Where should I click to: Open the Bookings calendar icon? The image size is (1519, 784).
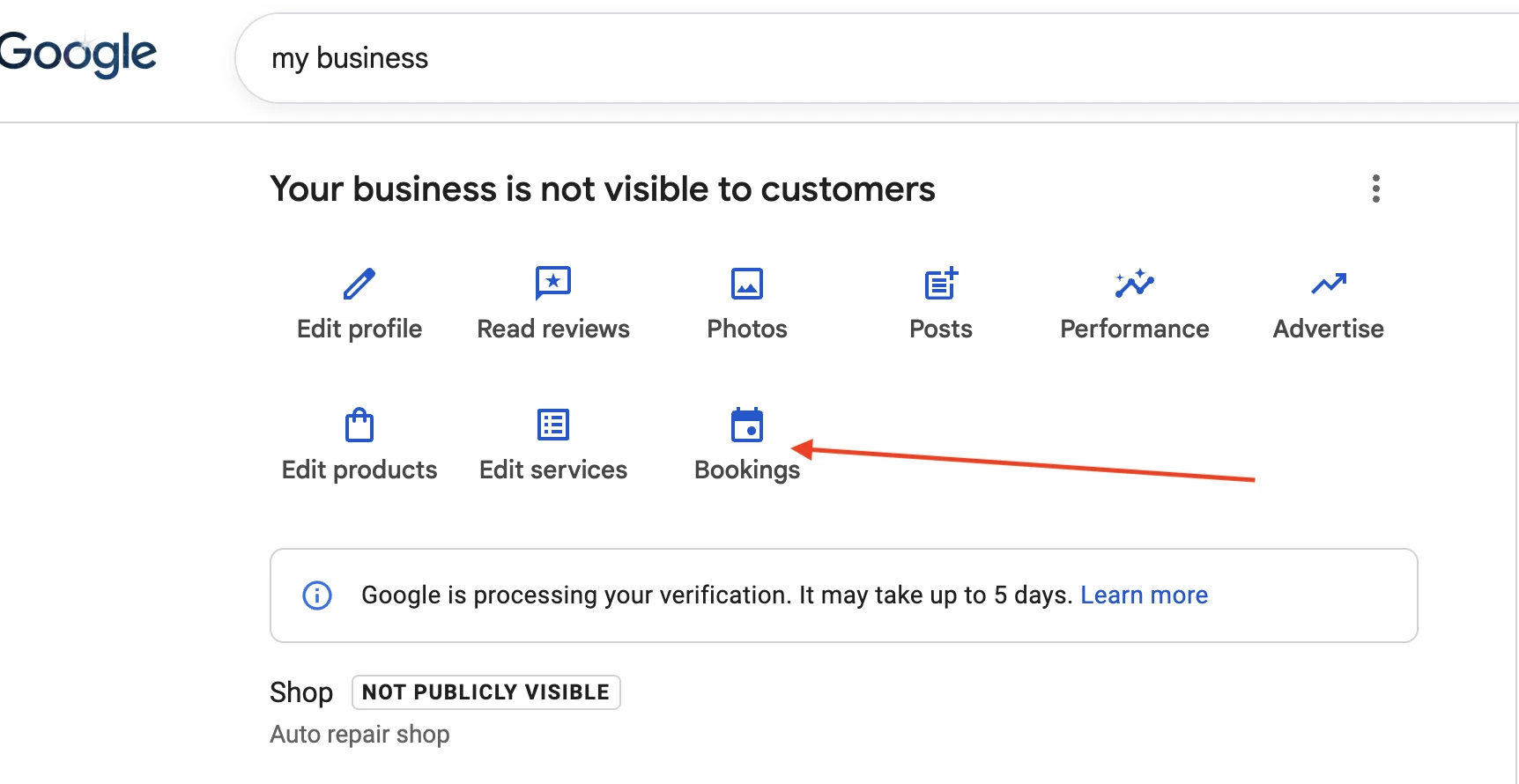pos(747,425)
